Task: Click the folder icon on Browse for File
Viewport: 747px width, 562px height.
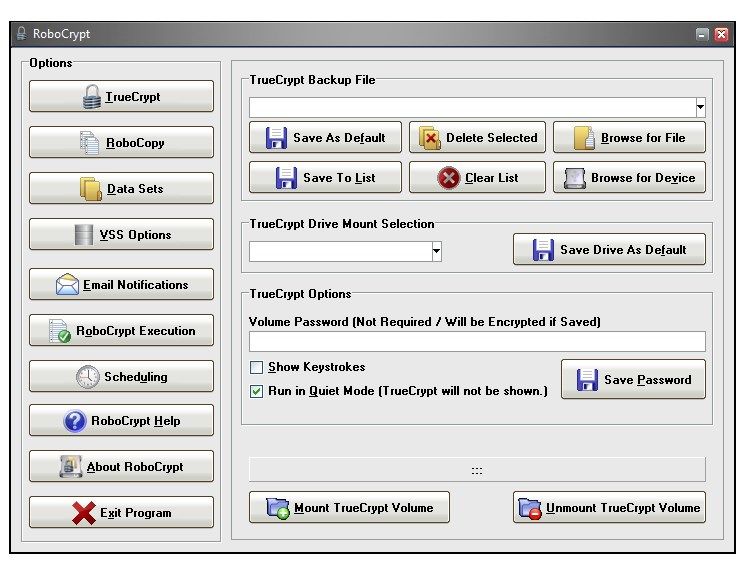Action: [x=584, y=138]
